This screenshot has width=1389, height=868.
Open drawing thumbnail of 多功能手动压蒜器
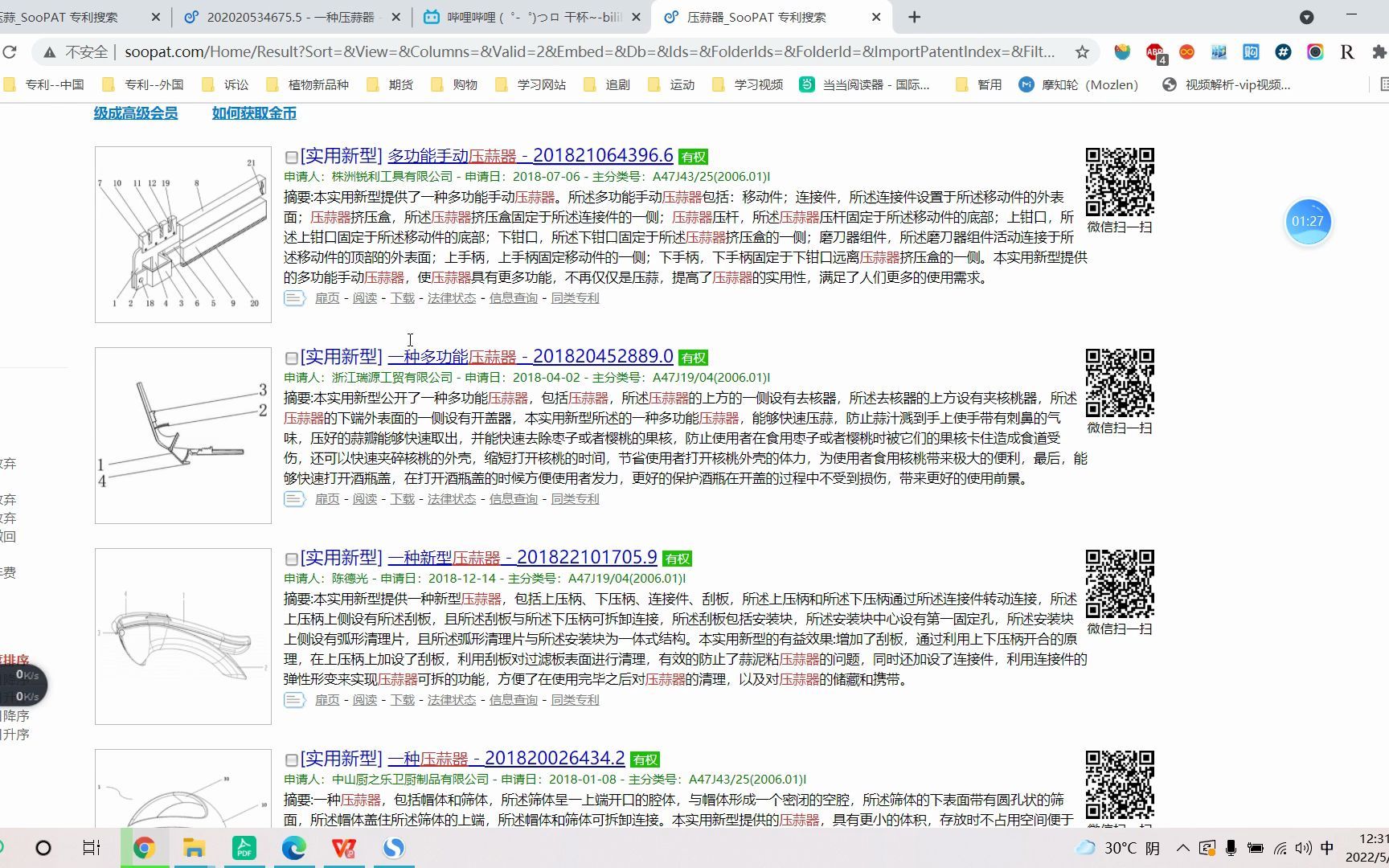tap(183, 235)
